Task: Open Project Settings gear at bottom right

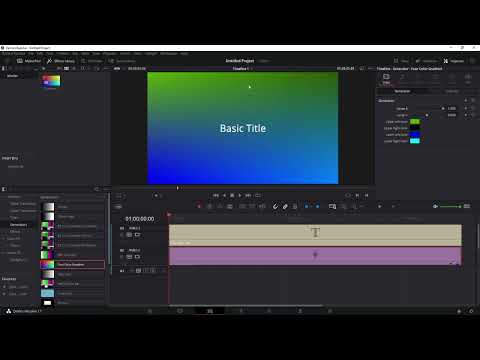Action: click(471, 311)
